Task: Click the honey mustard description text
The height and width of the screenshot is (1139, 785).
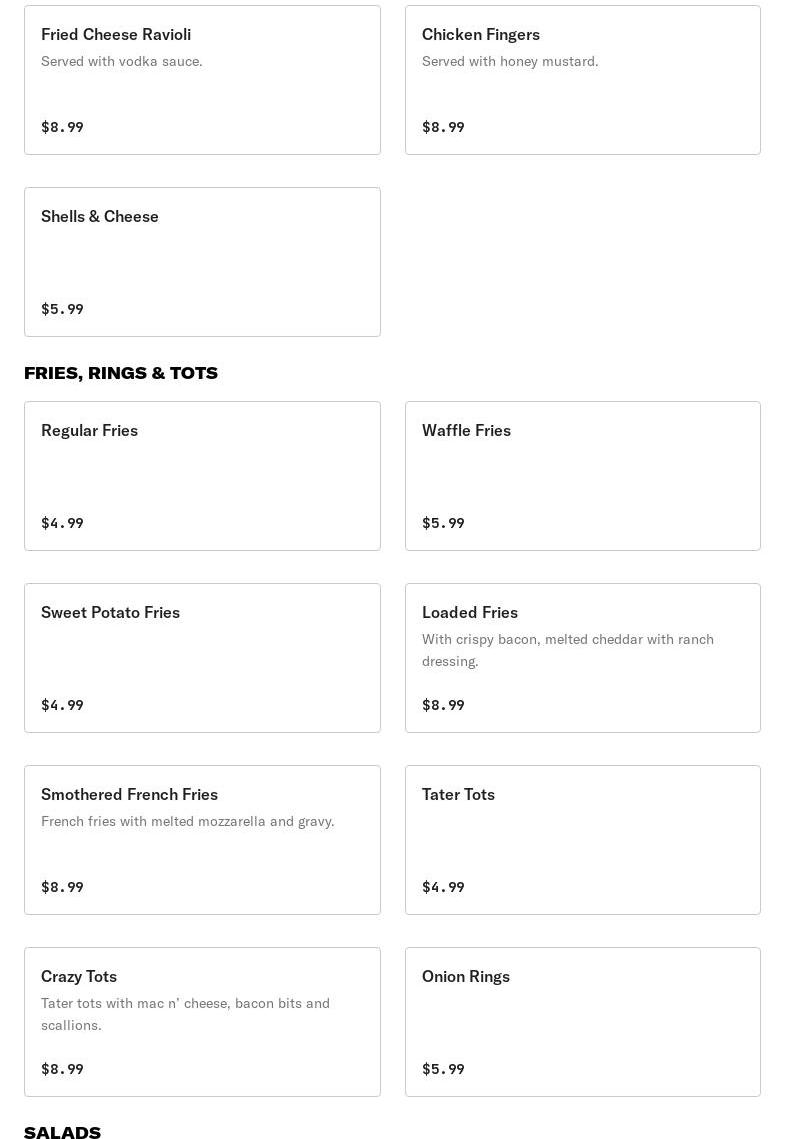Action: pos(510,61)
